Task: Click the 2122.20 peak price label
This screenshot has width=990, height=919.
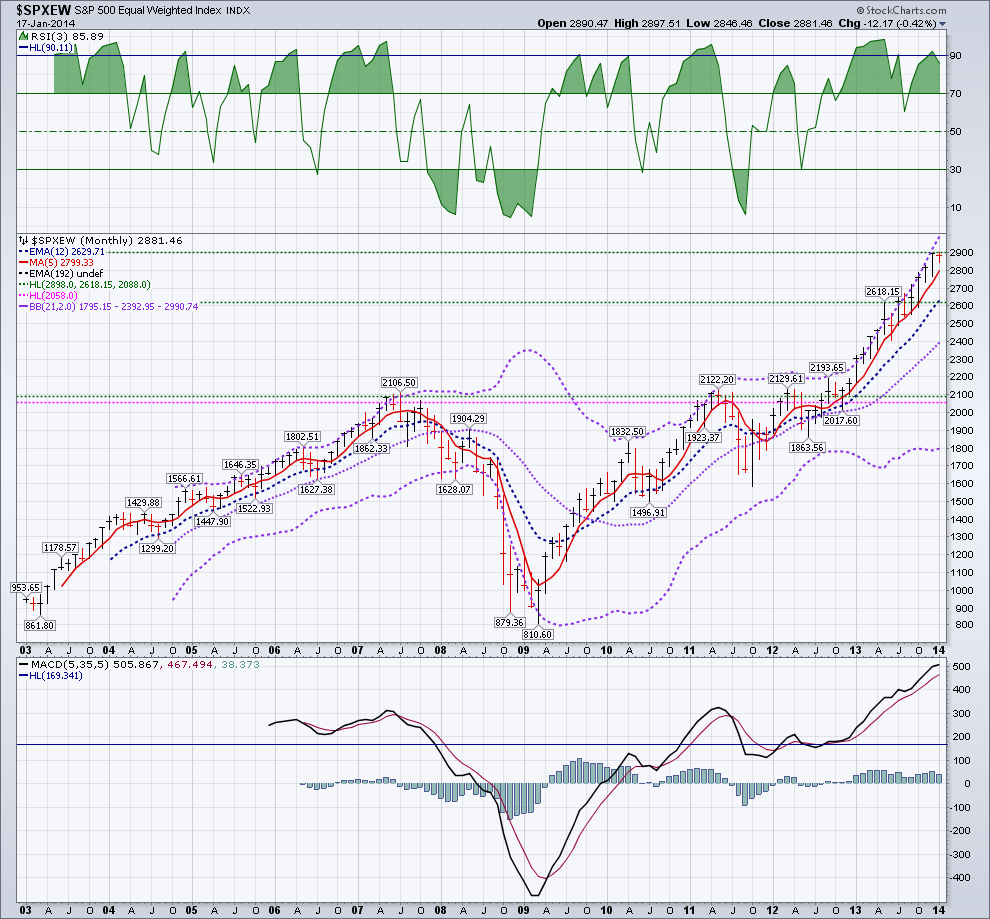Action: point(717,379)
